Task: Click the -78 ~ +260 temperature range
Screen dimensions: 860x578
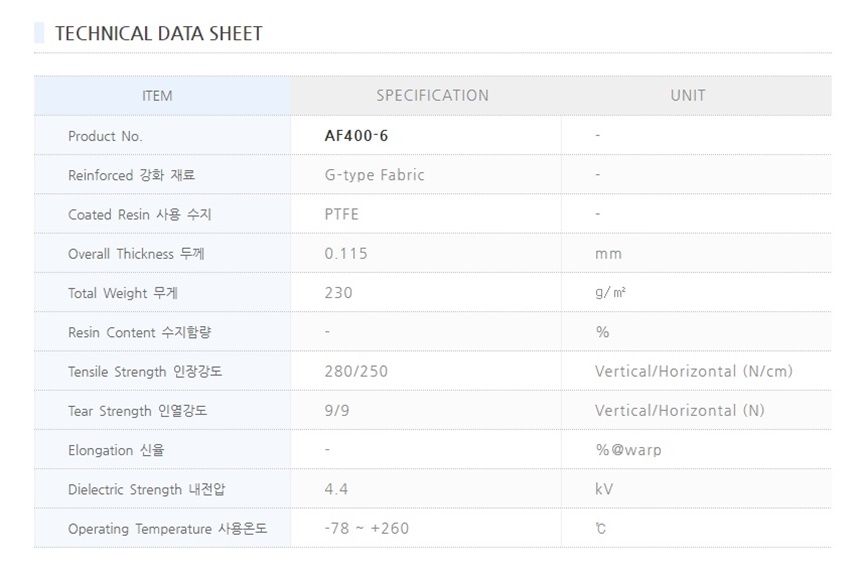Action: (367, 529)
